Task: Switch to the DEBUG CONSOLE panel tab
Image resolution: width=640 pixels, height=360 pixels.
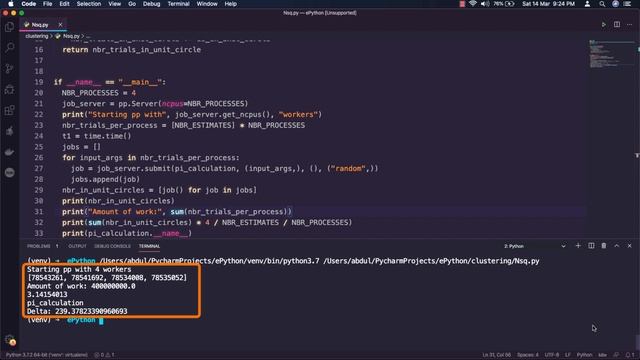Action: pyautogui.click(x=112, y=246)
